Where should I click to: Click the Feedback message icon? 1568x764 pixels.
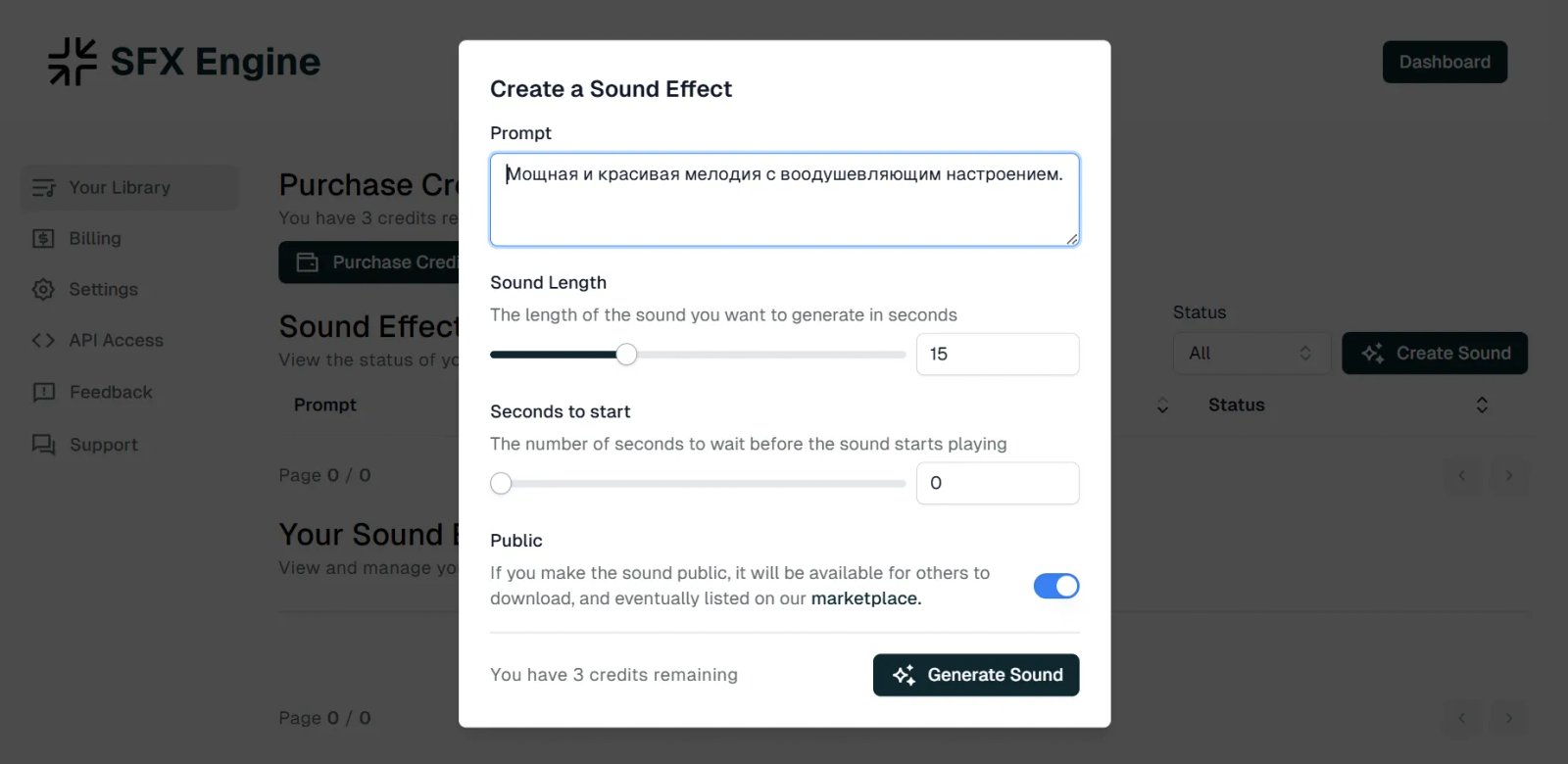(x=43, y=393)
